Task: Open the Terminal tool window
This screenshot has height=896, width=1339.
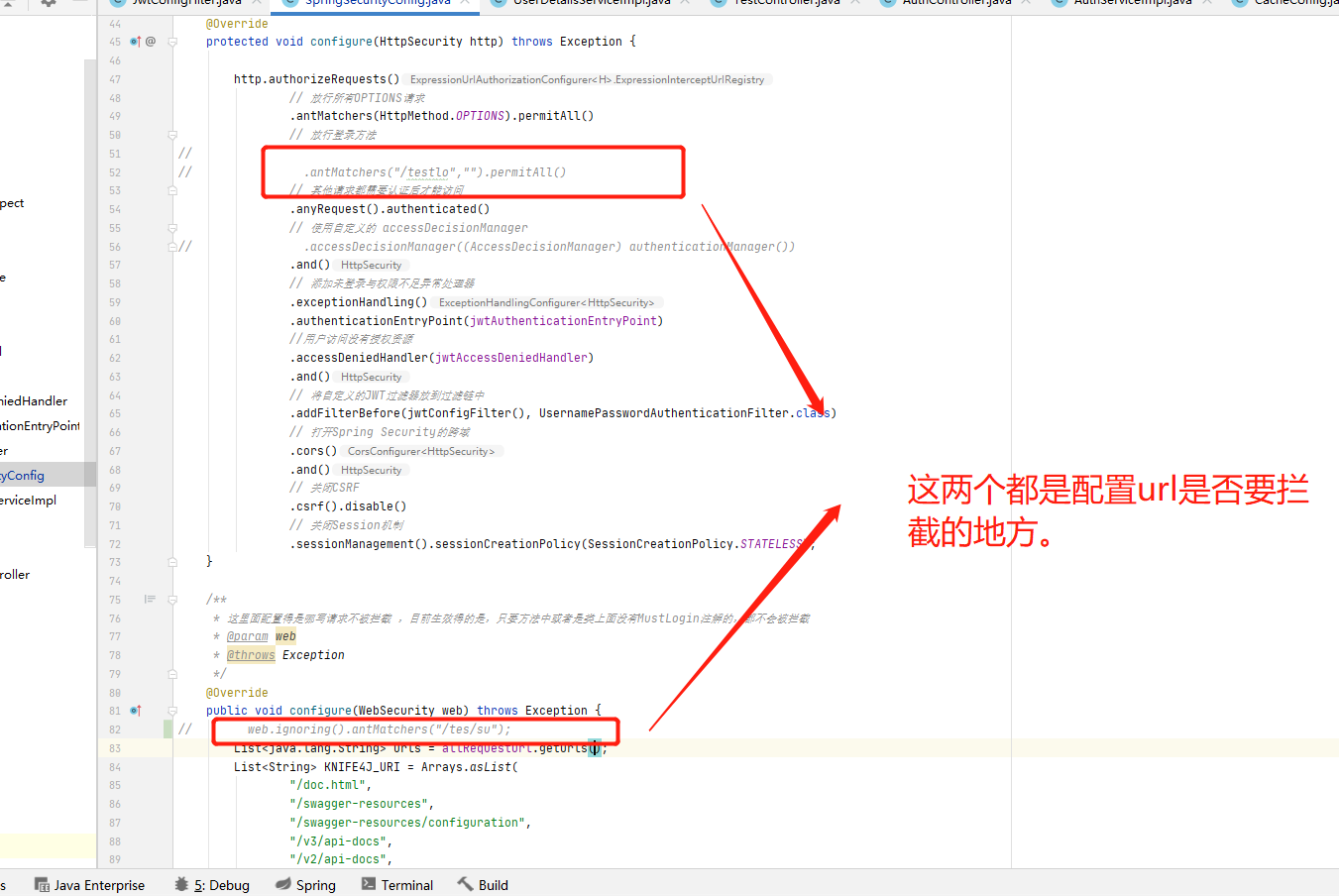Action: [397, 885]
